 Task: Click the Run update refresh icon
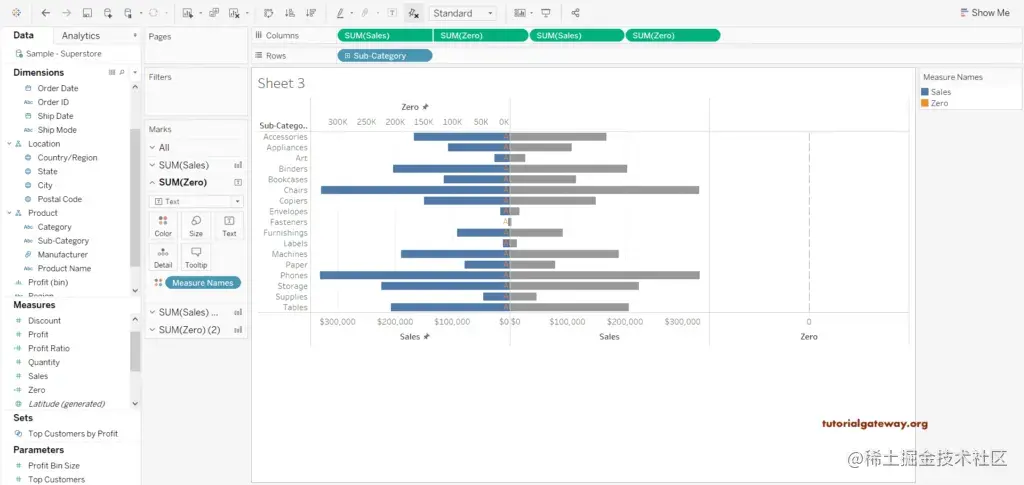click(153, 12)
